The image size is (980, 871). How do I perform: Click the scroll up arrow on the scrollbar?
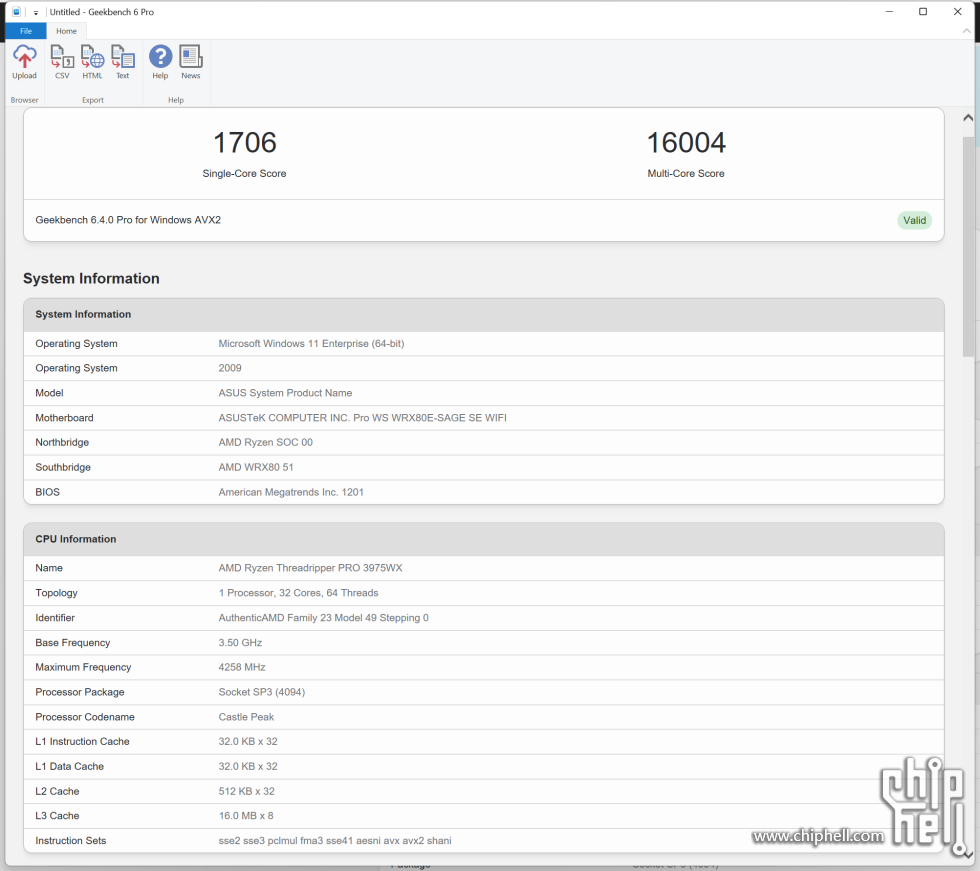[968, 117]
